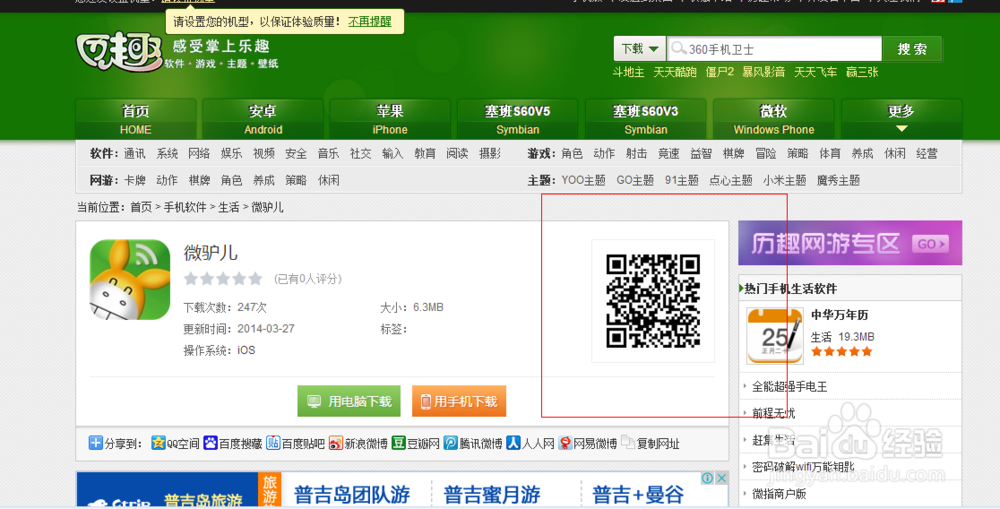Open 前程无忧 in hot list
The image size is (1000, 509).
(774, 413)
